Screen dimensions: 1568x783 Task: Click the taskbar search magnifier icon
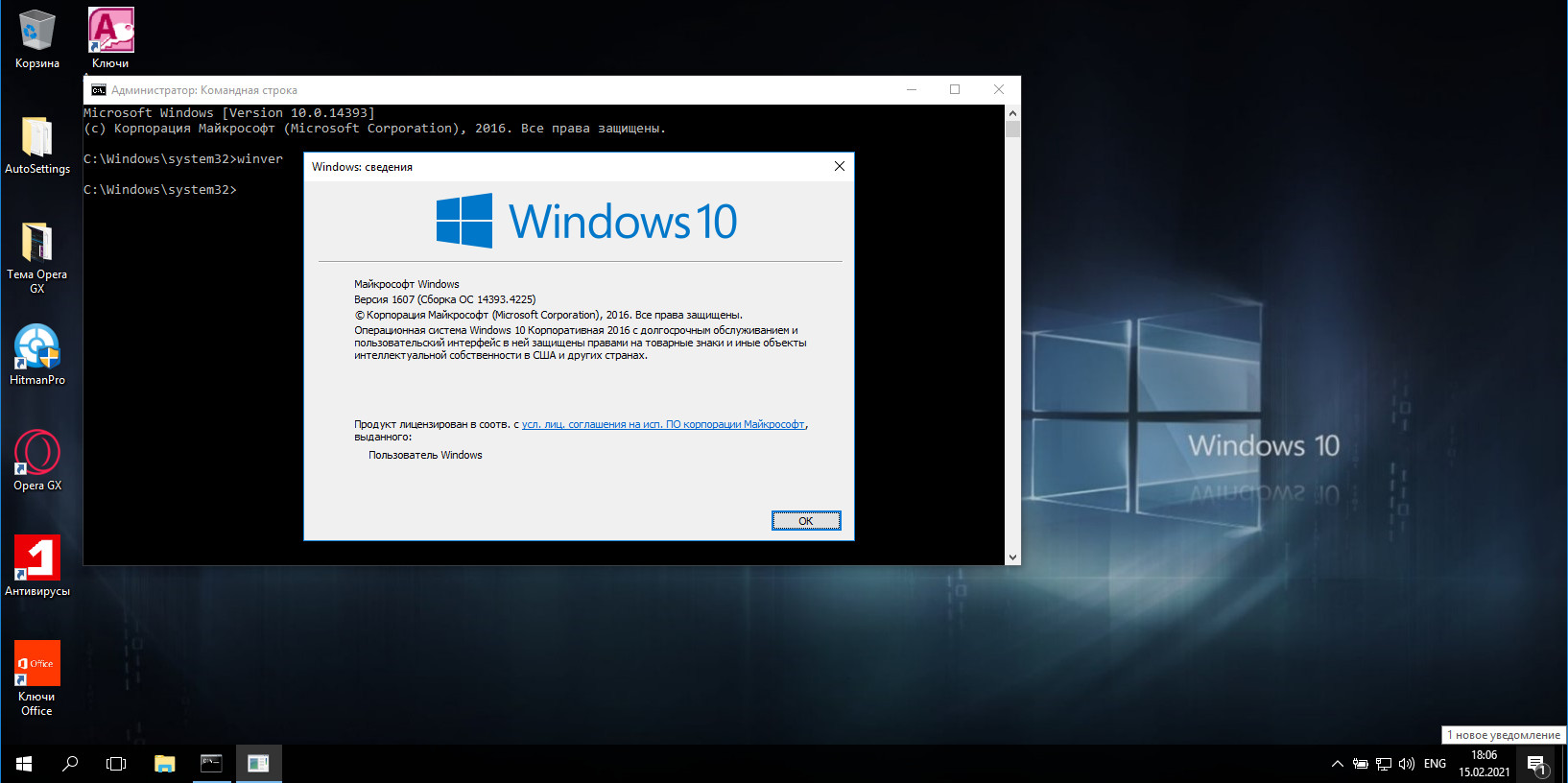70,764
